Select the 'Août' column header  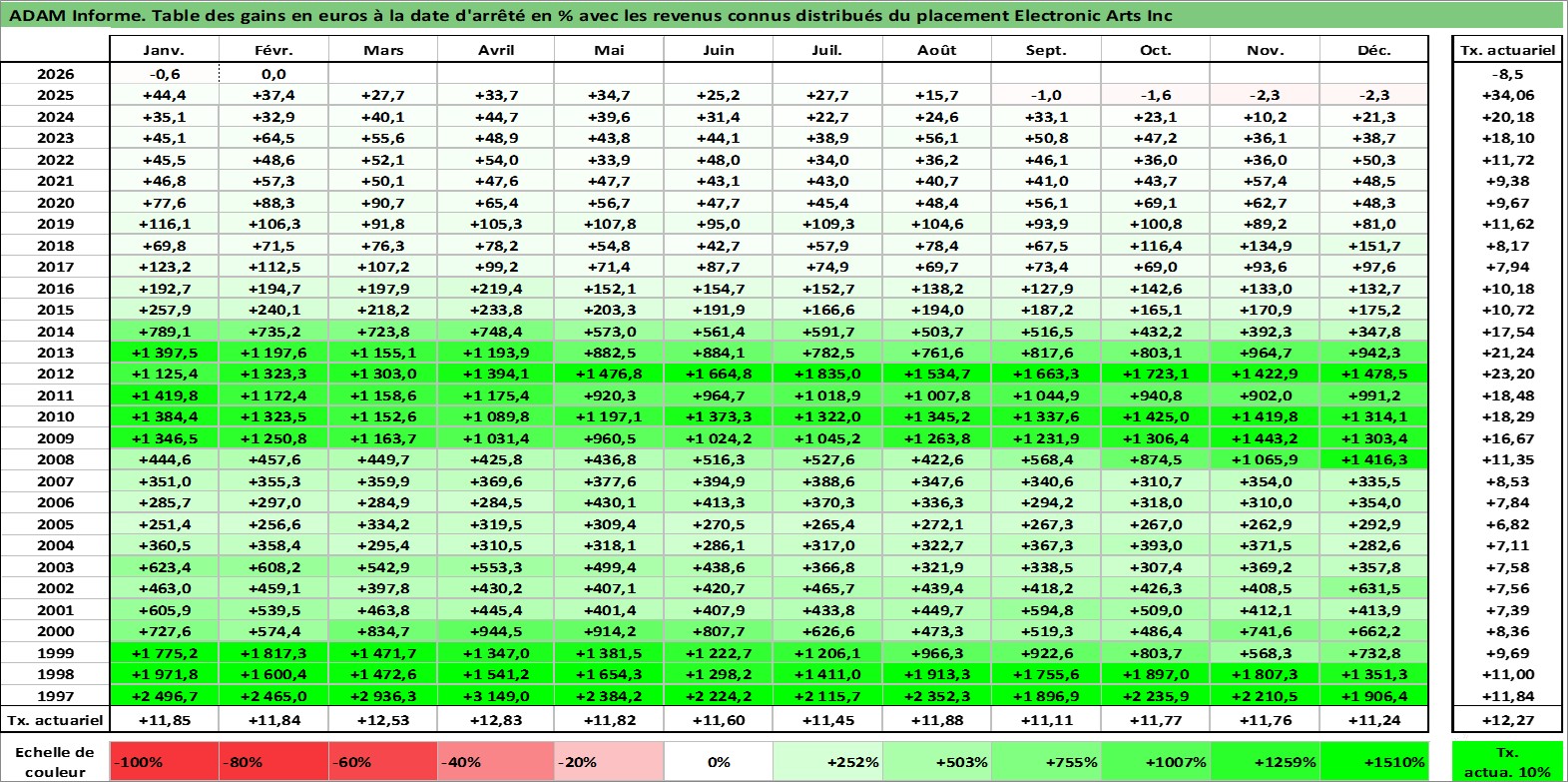pos(936,50)
